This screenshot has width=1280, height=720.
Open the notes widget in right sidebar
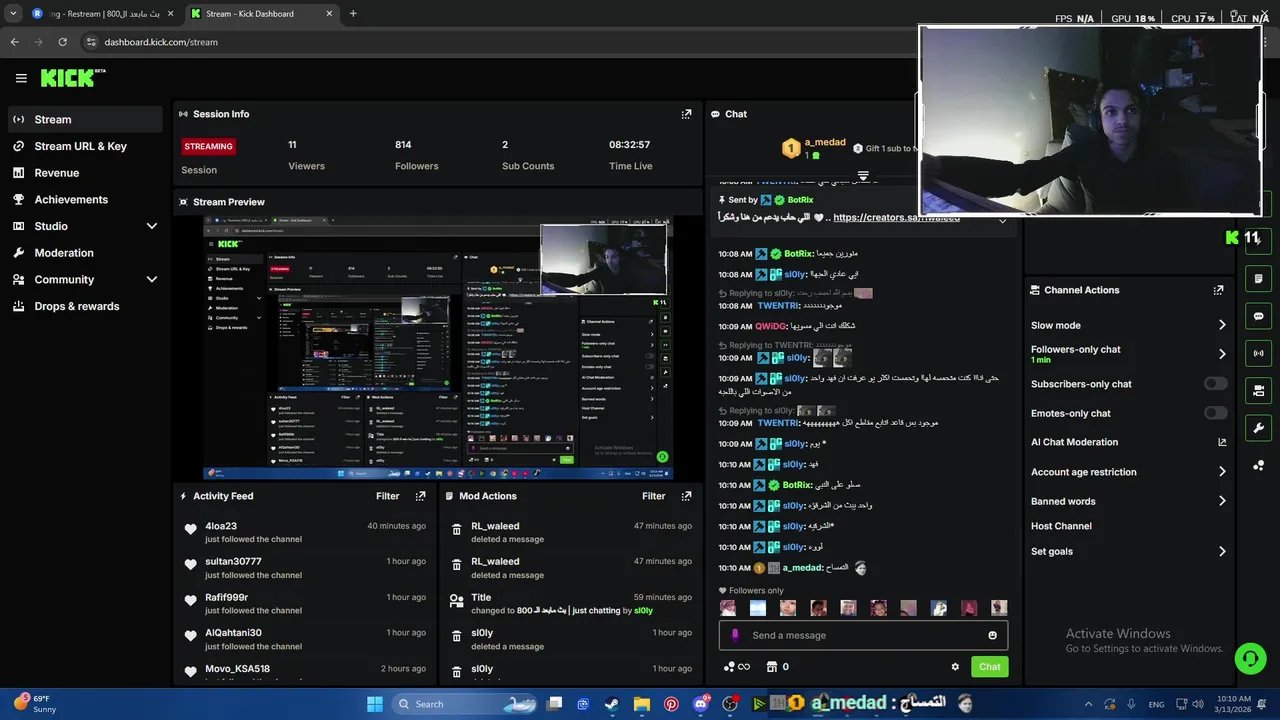(1258, 278)
